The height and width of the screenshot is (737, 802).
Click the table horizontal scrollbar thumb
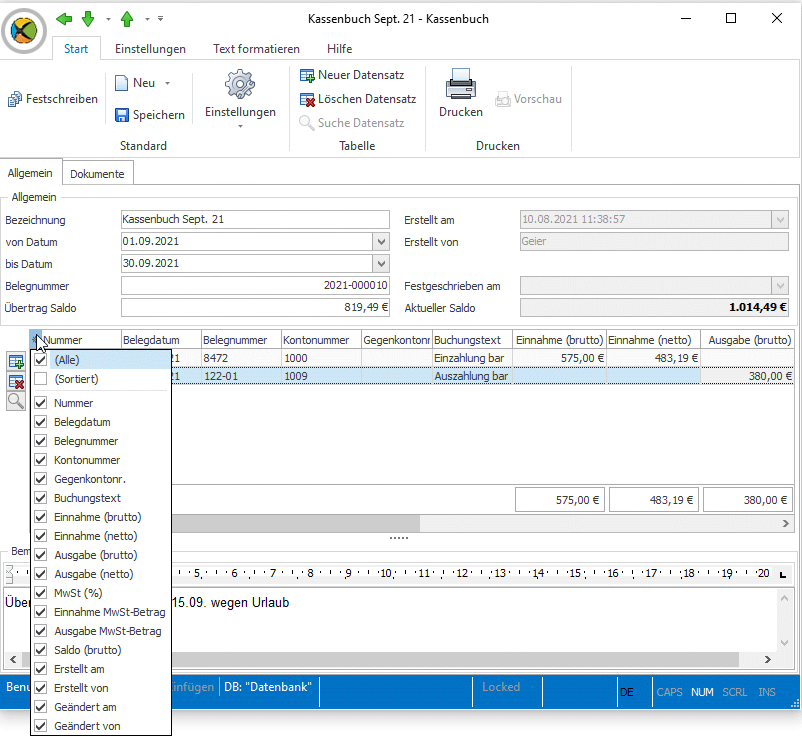pos(296,523)
